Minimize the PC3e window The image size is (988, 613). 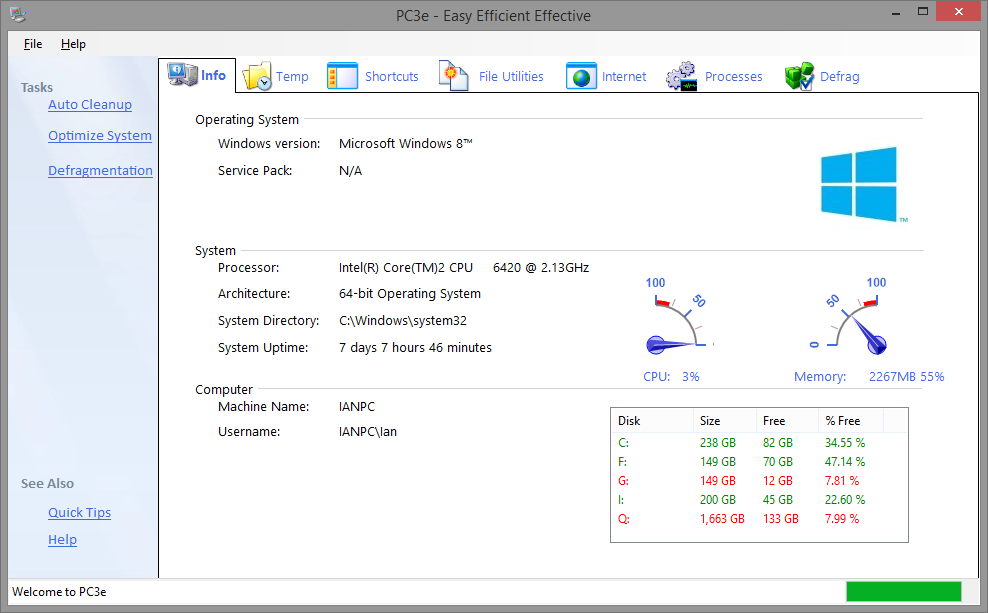(895, 13)
